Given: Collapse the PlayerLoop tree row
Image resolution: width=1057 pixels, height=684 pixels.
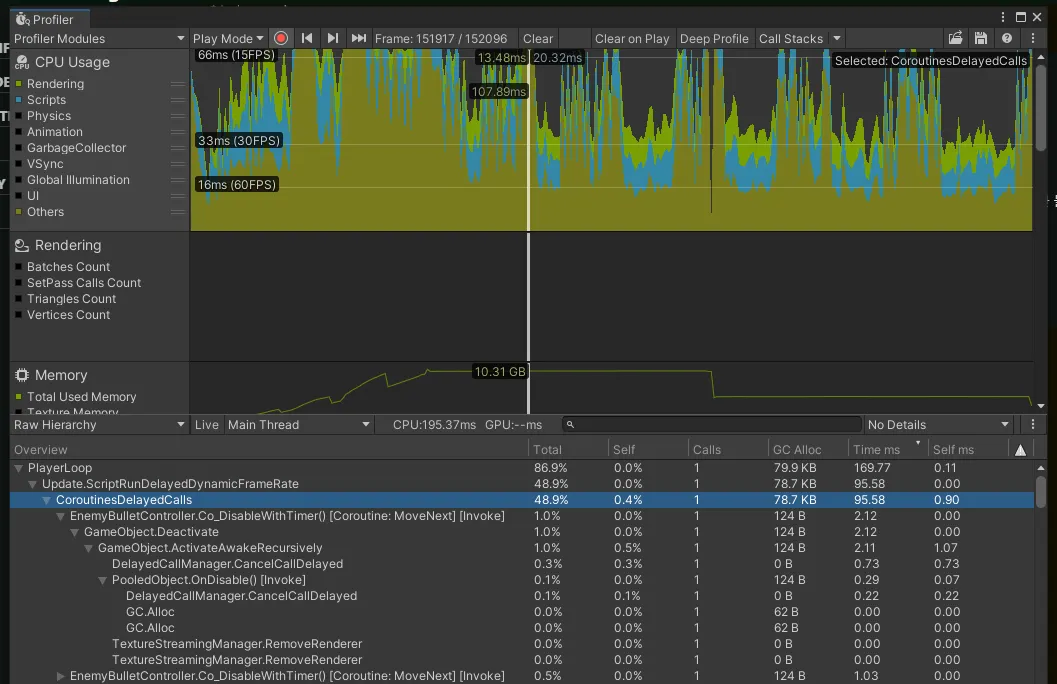Looking at the screenshot, I should click(18, 468).
